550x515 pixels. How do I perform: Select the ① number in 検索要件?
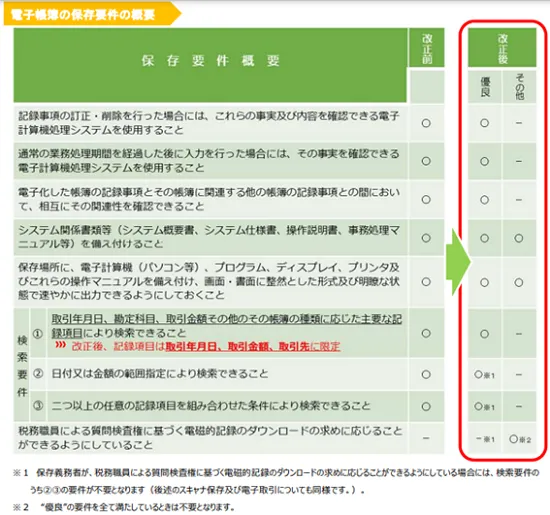38,334
